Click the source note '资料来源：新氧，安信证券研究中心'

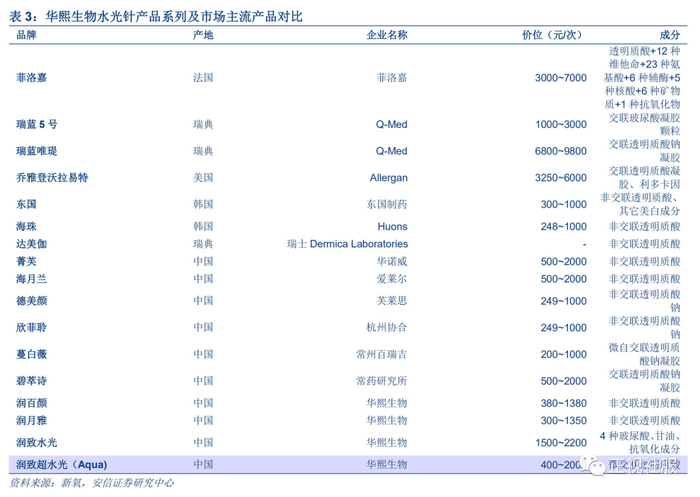tap(92, 482)
